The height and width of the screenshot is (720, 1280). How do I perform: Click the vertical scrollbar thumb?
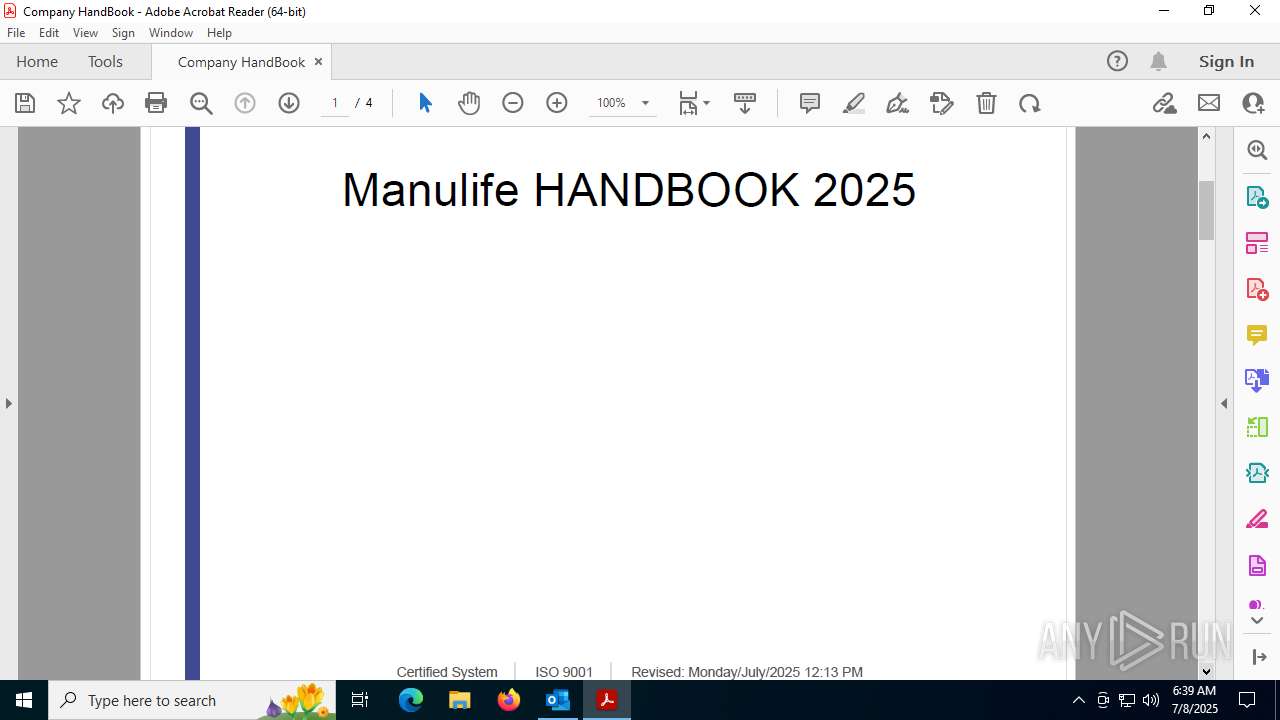coord(1206,210)
